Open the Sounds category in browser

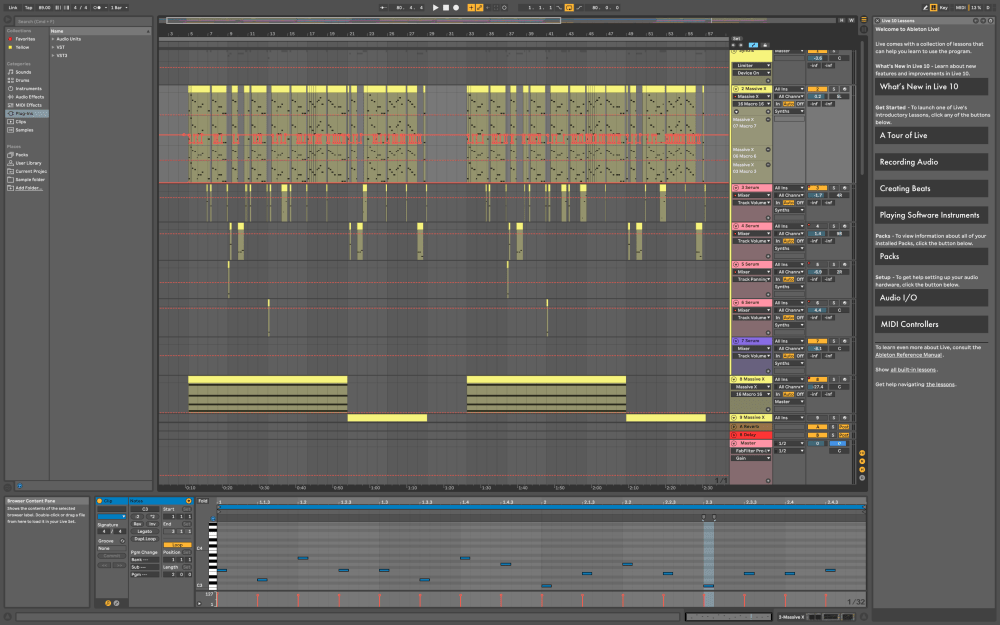(22, 72)
